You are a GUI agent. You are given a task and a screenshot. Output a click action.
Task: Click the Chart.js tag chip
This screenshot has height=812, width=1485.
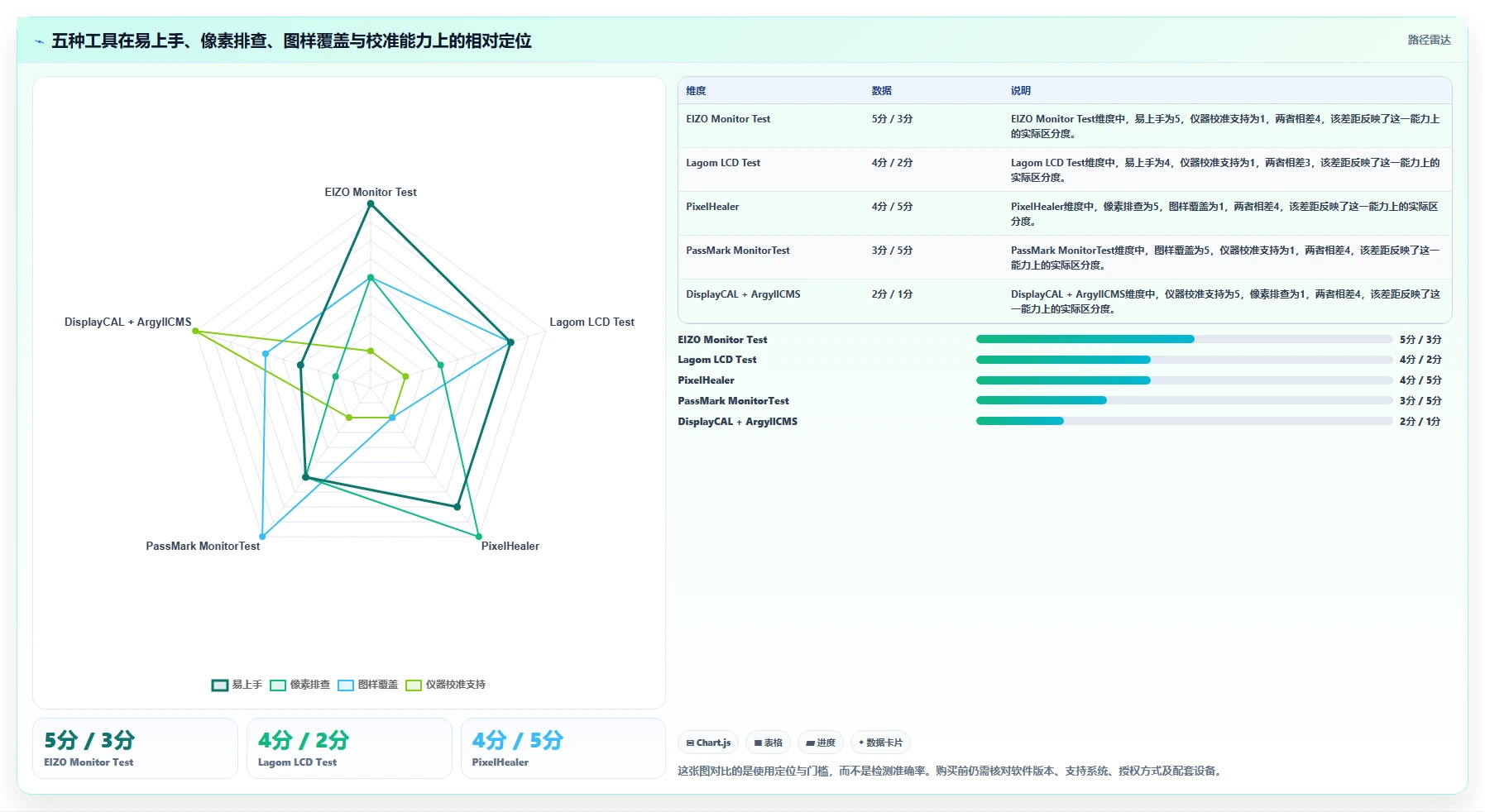pyautogui.click(x=708, y=743)
